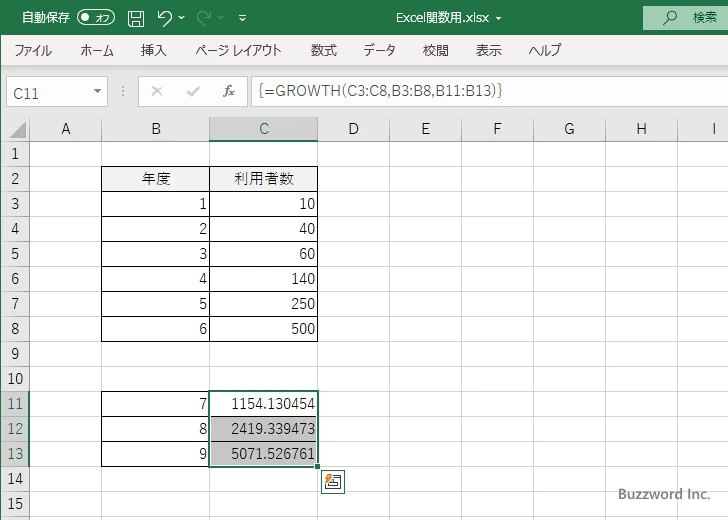Open the Redo history dropdown arrow
The height and width of the screenshot is (520, 728).
point(221,18)
